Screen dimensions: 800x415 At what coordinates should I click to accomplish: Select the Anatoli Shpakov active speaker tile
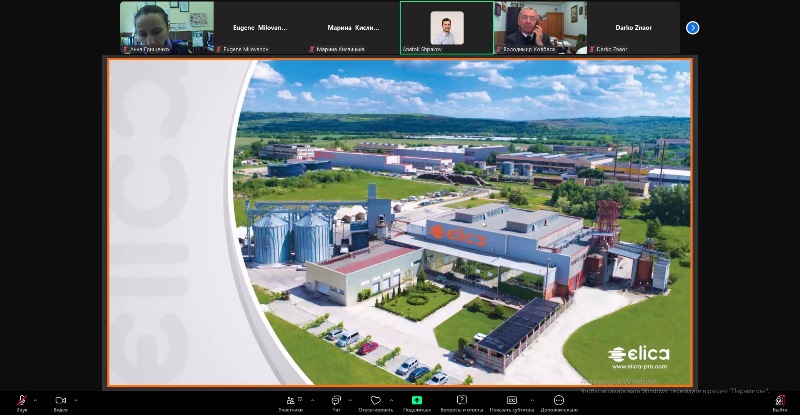[x=447, y=28]
